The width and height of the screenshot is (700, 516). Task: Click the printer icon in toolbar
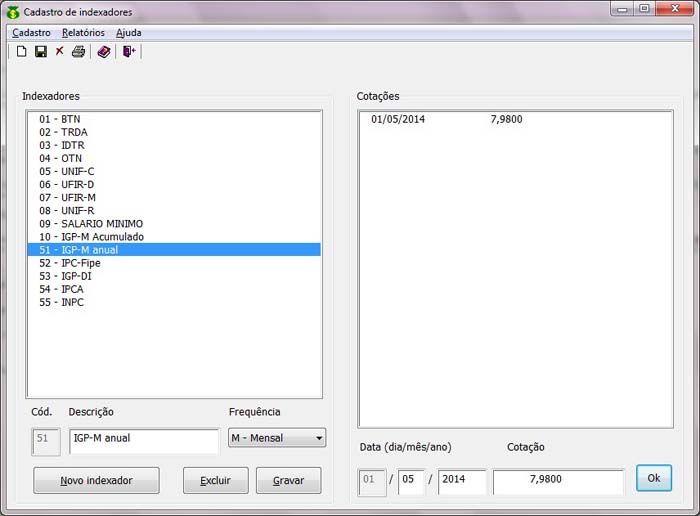pyautogui.click(x=78, y=52)
